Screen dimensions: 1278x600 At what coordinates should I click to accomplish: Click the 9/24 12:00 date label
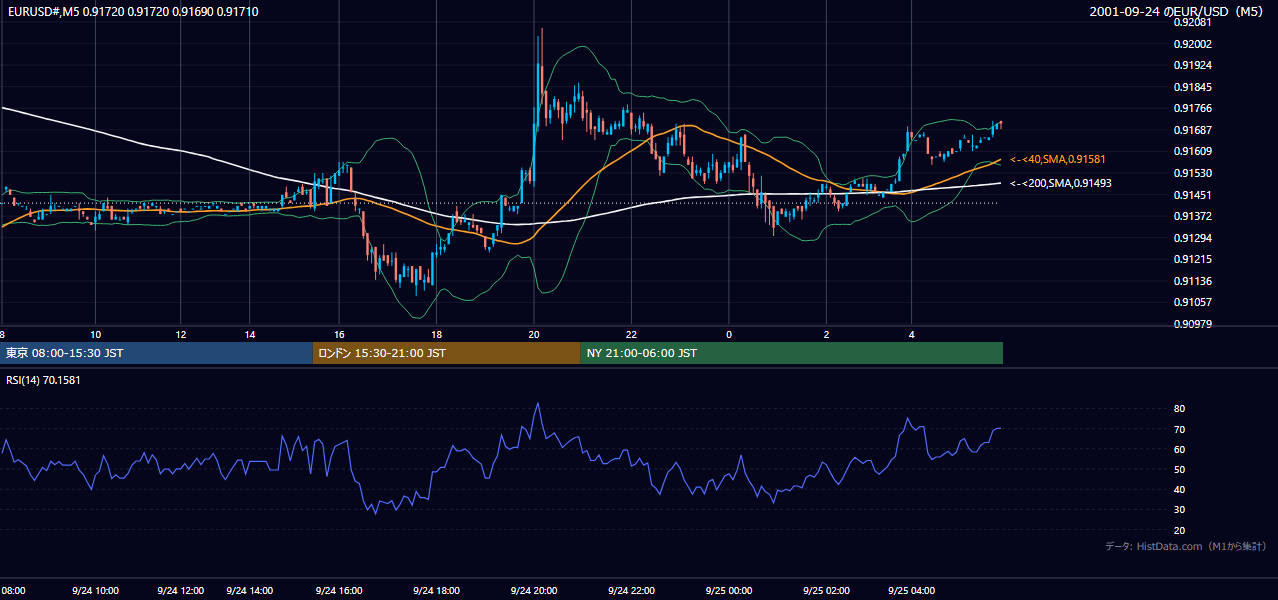(x=181, y=591)
